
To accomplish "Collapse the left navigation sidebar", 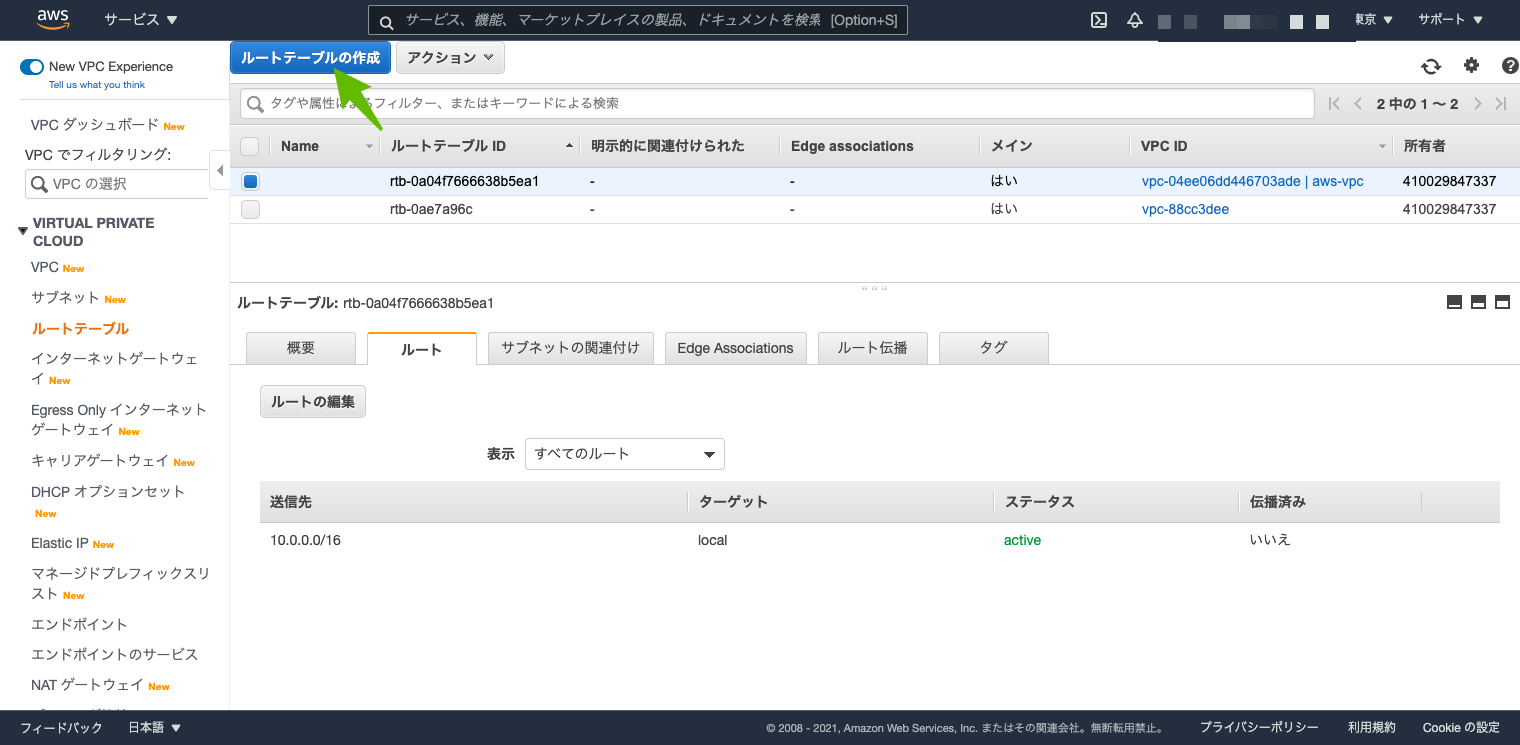I will 219,170.
